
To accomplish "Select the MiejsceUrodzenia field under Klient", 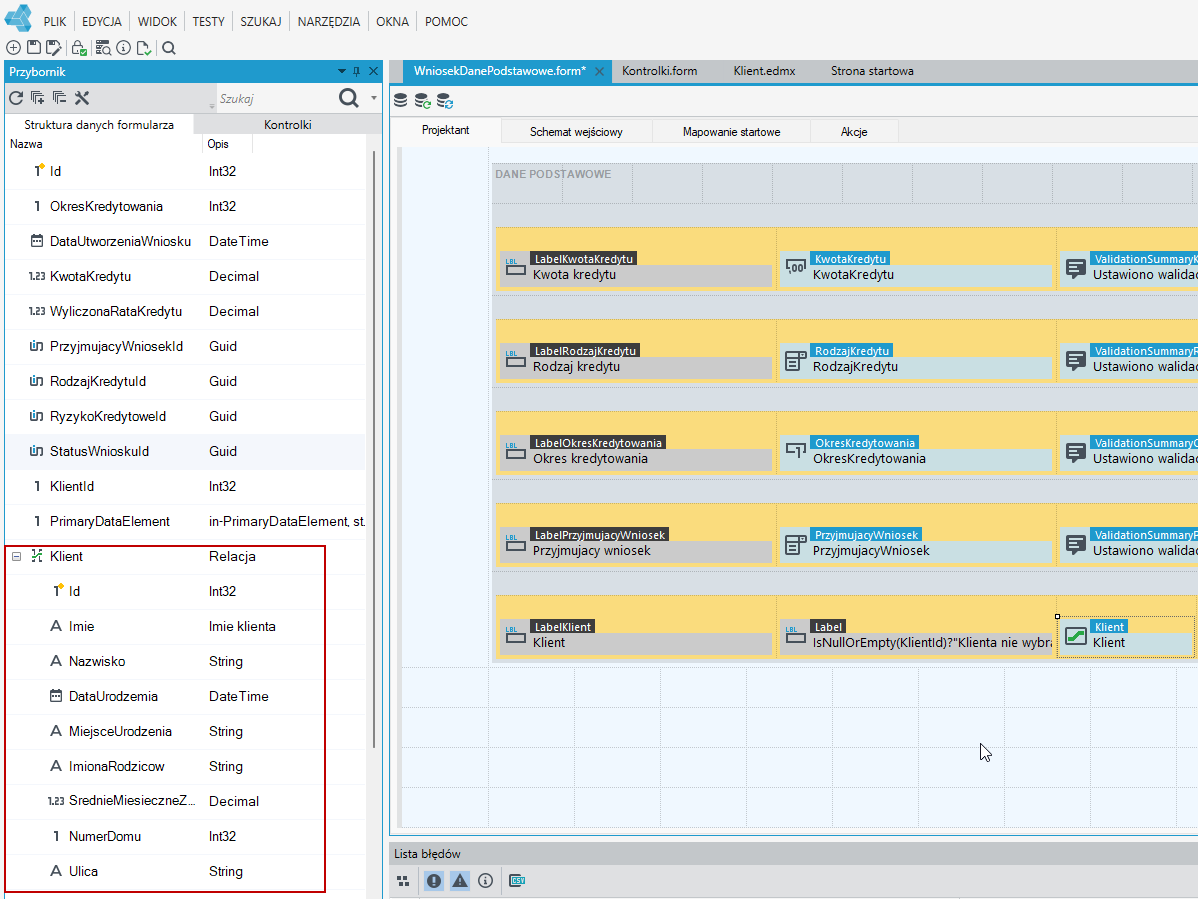I will (186, 732).
